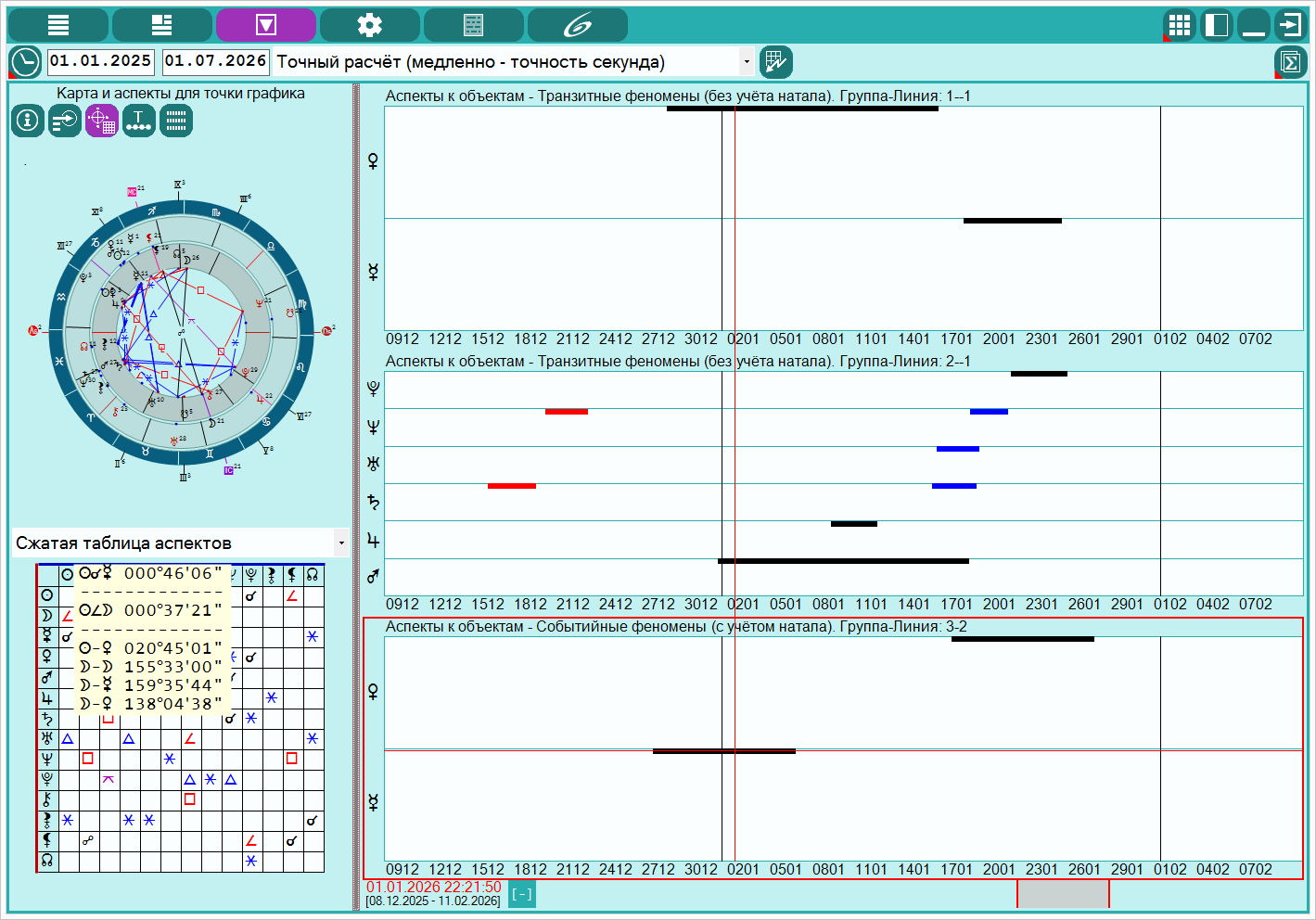The width and height of the screenshot is (1316, 920).
Task: Click the Uranus symbol in Group-Line 2--1 graph
Action: tap(373, 464)
